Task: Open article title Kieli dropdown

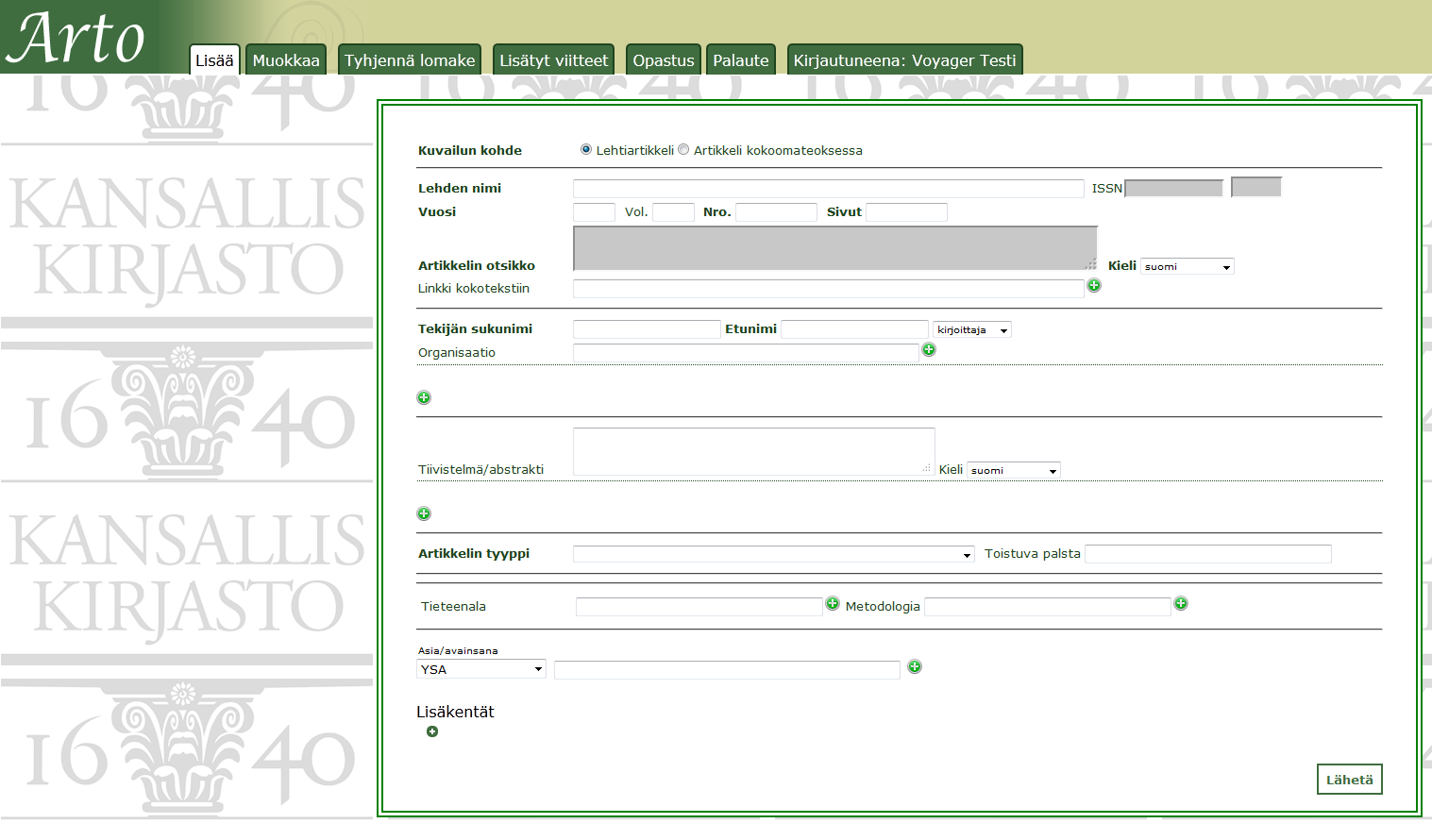Action: click(x=1188, y=266)
